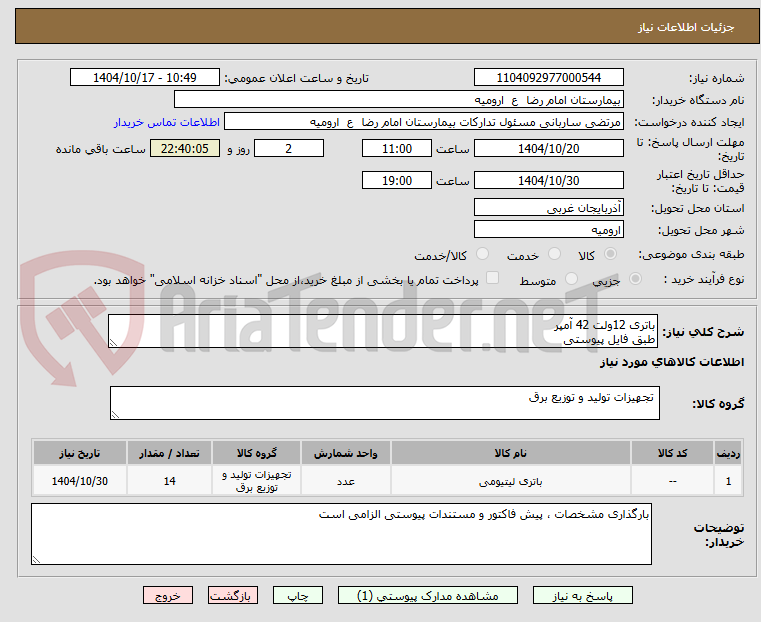Click the buyer notes text area

point(341,534)
